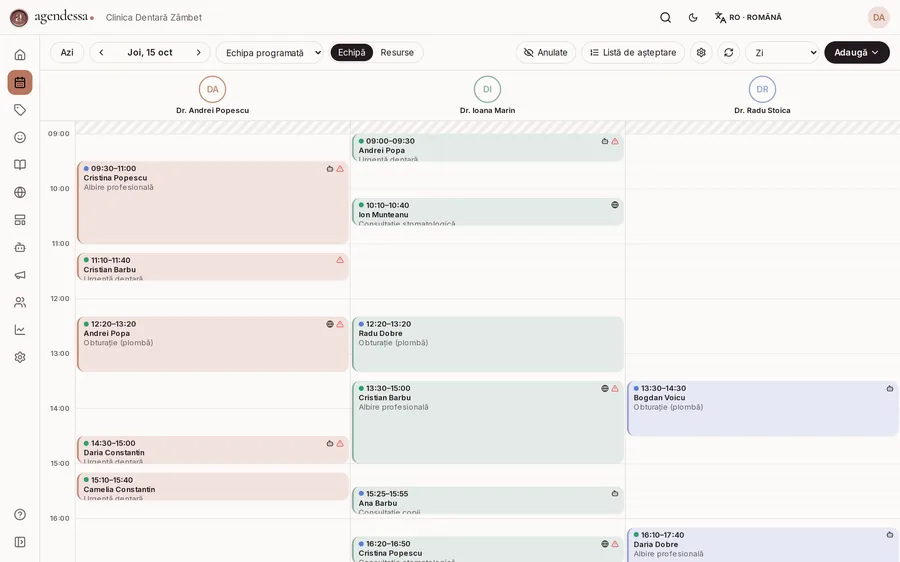Screen dimensions: 900x562
Task: Click the small icon on Daria Dobre appointment
Action: tap(890, 535)
